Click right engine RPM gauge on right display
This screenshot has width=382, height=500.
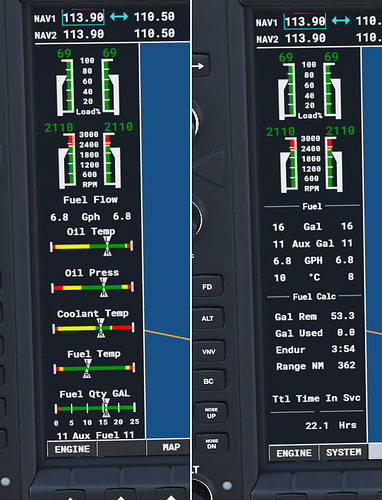tap(334, 164)
